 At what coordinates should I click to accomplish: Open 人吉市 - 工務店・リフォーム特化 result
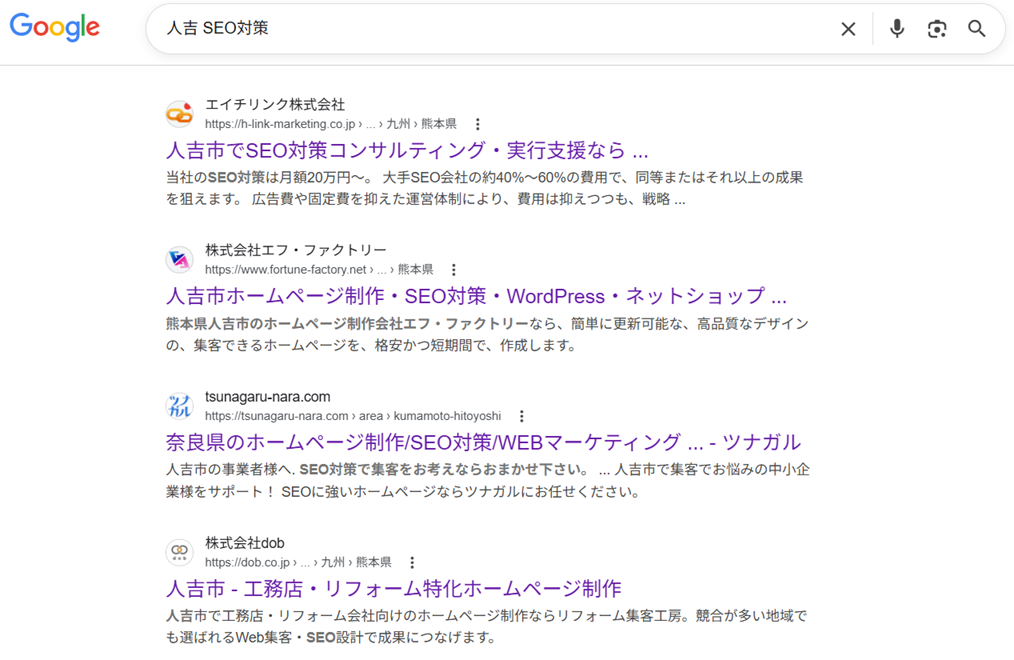(x=393, y=589)
